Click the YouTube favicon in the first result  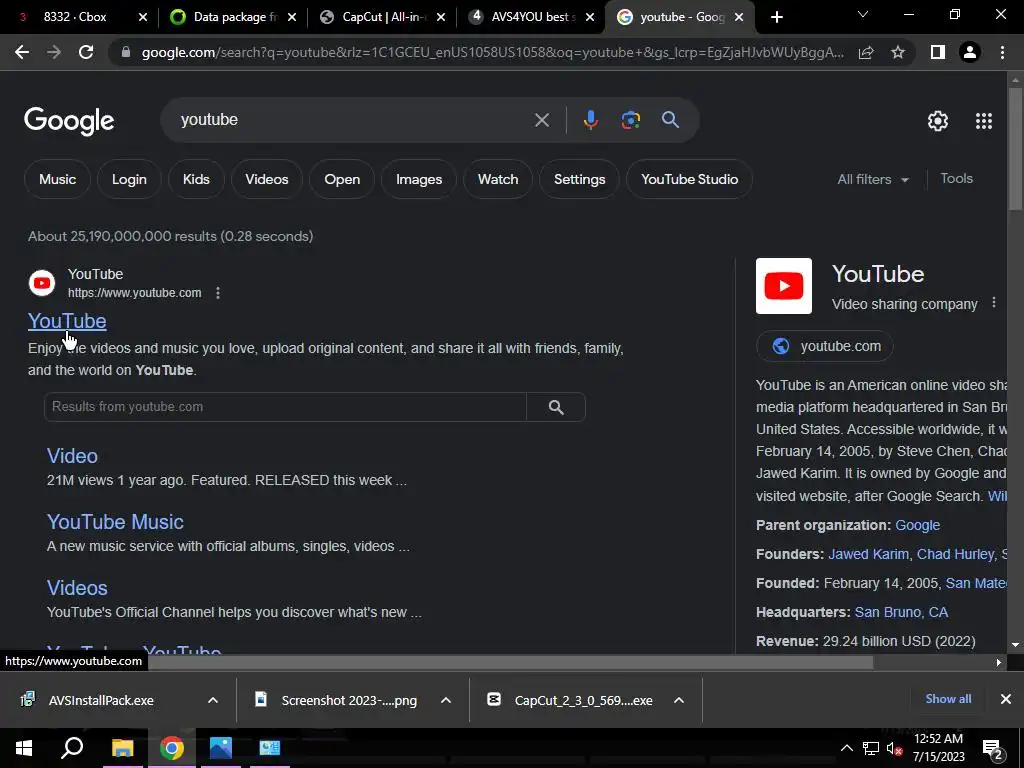coord(42,283)
